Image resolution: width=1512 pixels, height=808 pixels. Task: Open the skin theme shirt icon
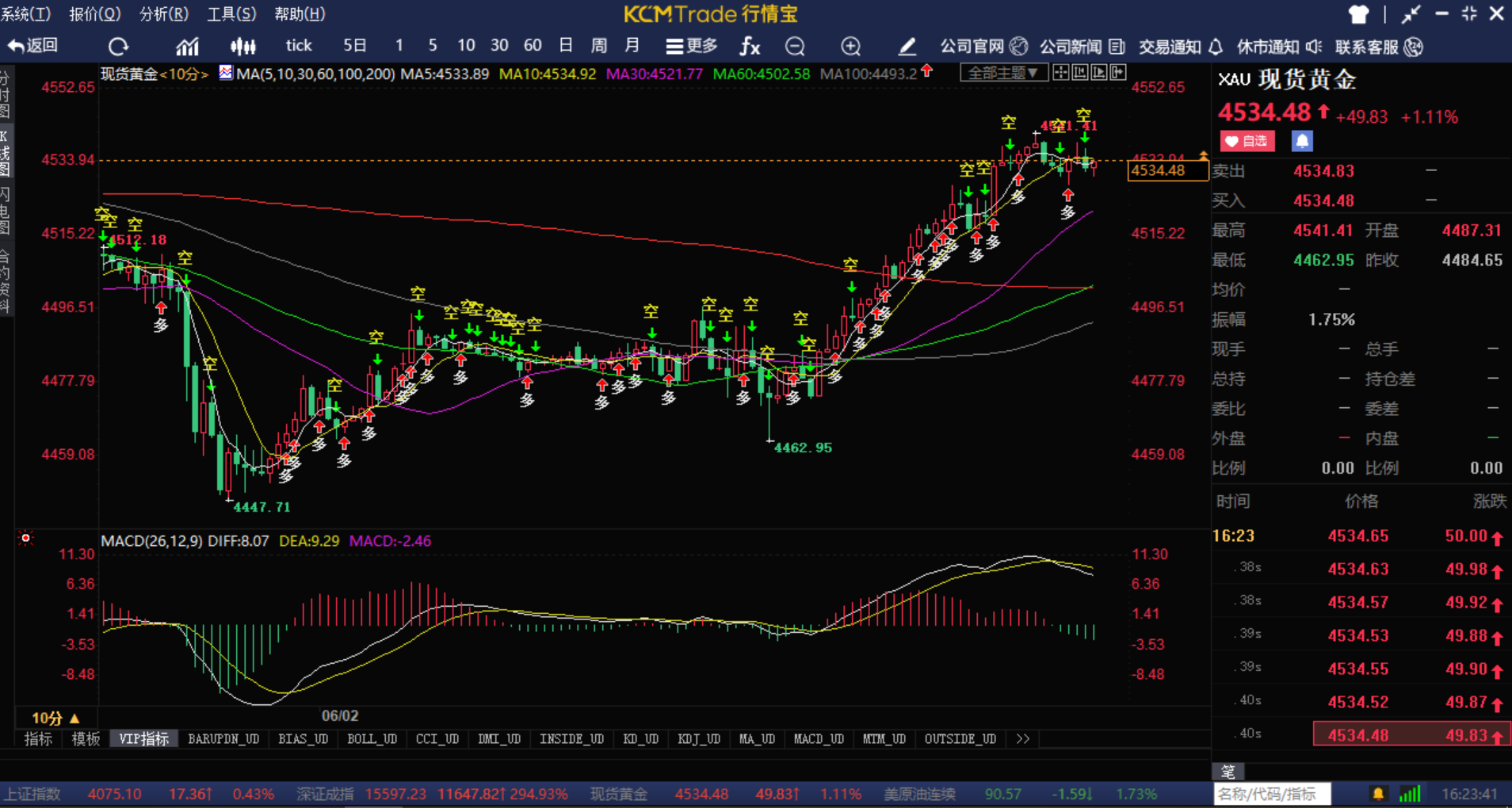pos(1359,14)
